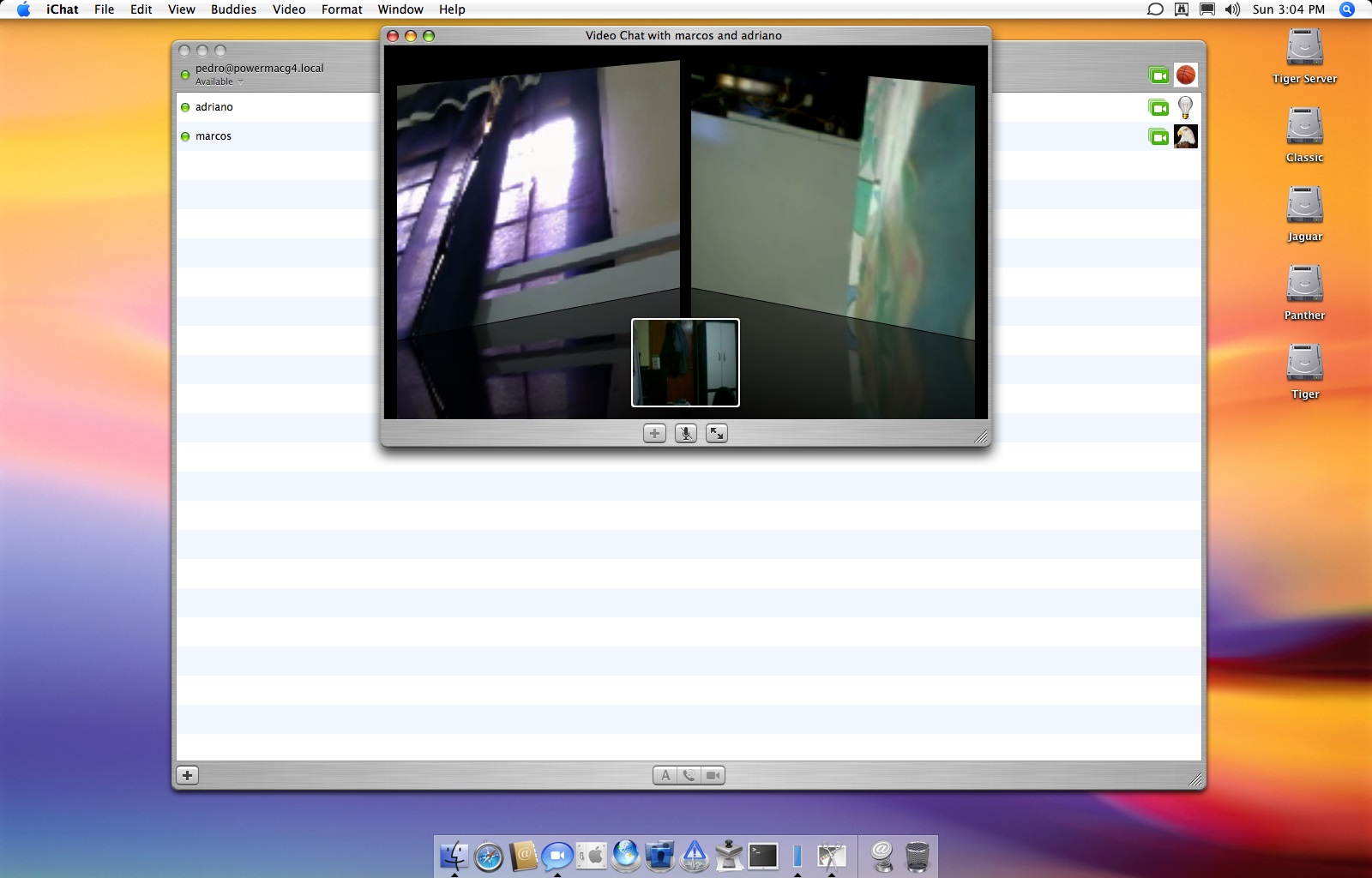
Task: Open Finder from the Dock
Action: pyautogui.click(x=454, y=856)
